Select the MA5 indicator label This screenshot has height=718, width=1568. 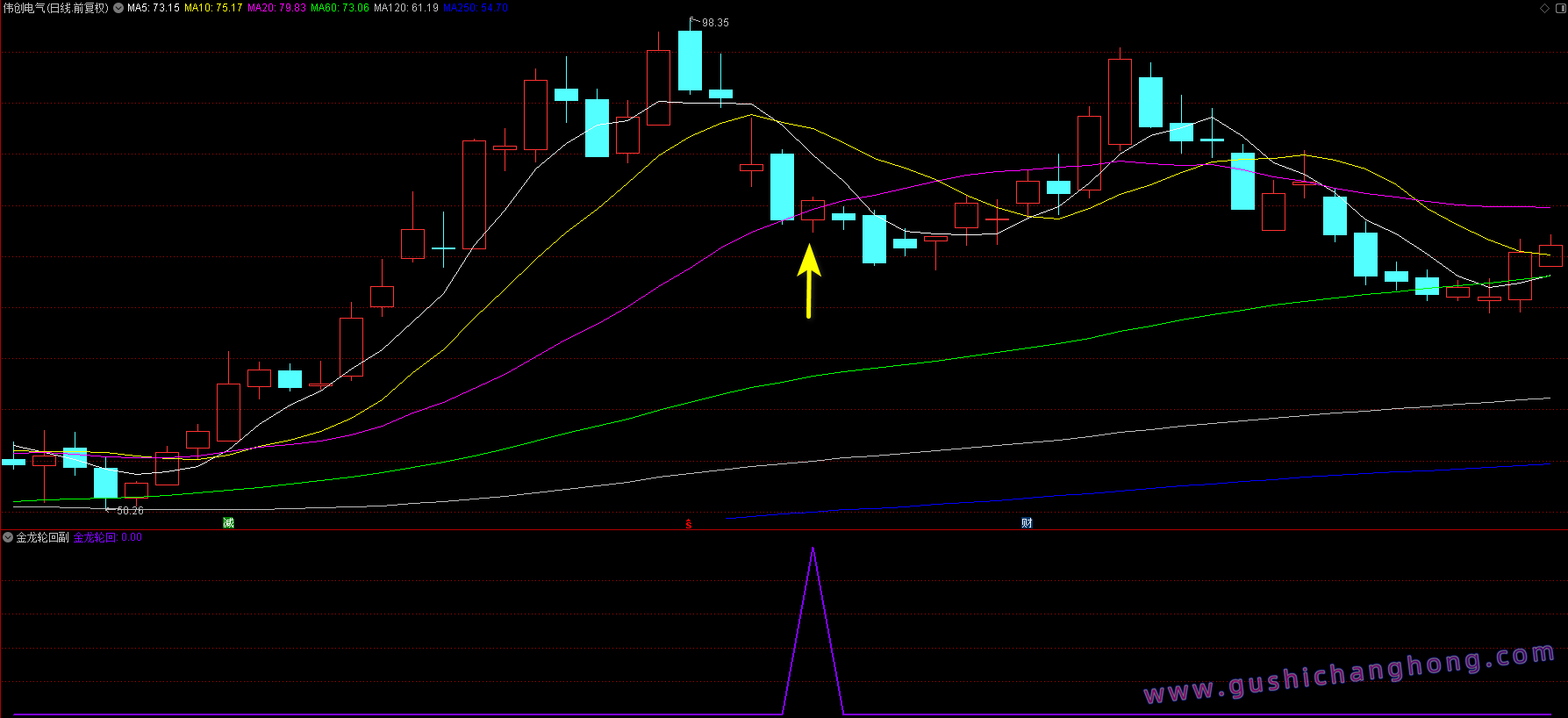coord(154,8)
